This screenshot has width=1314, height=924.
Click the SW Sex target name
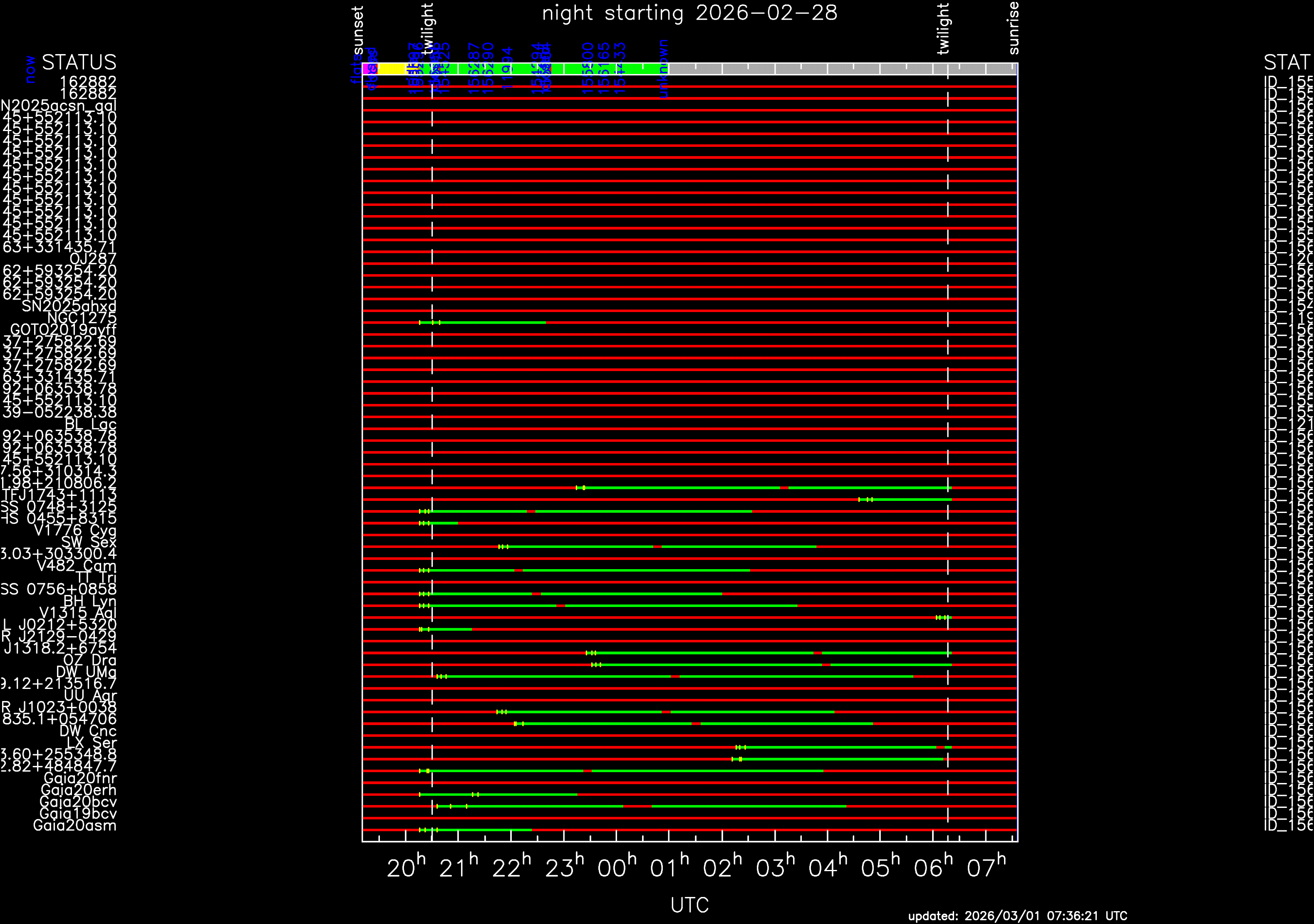tap(89, 542)
